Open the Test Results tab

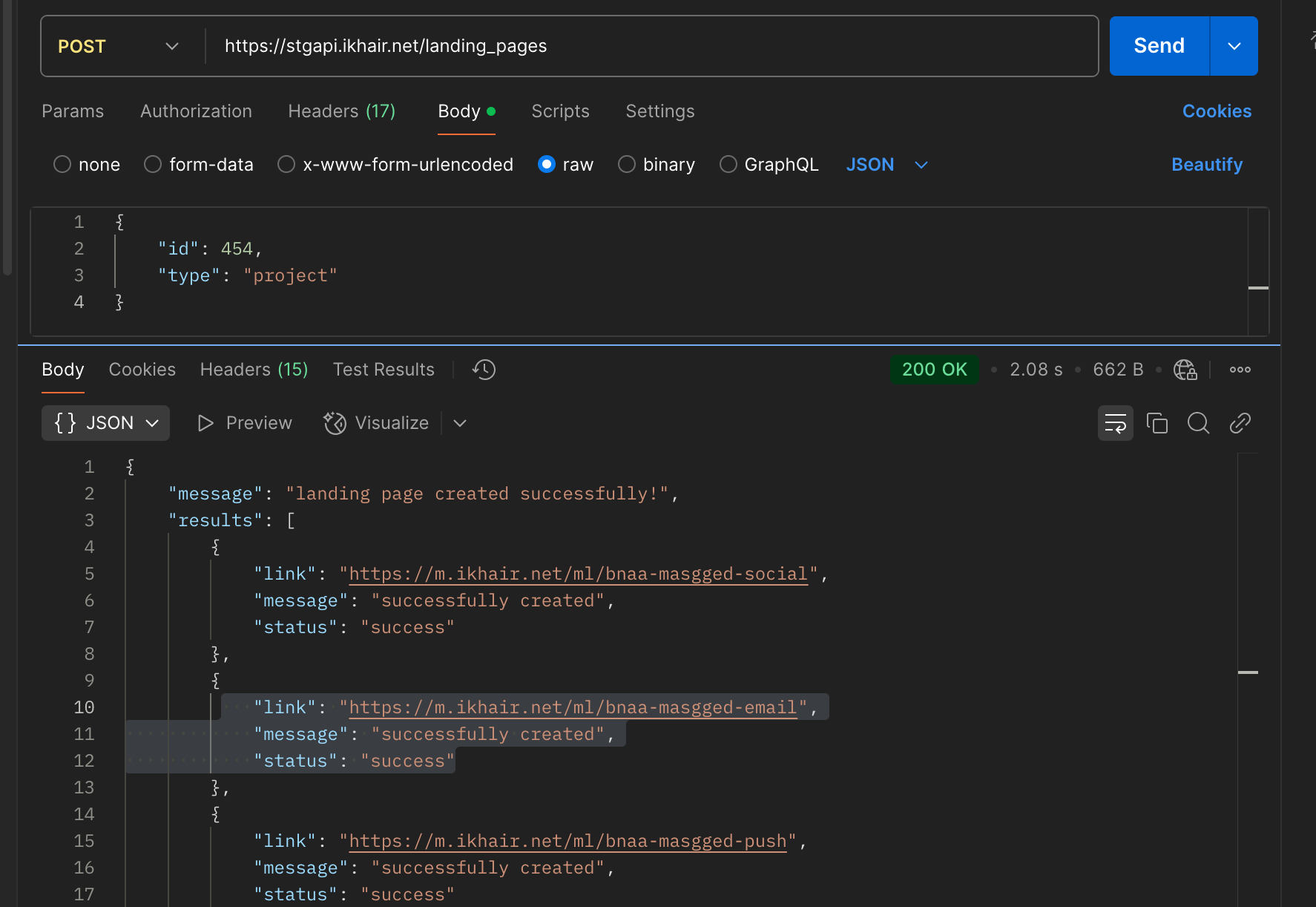pos(384,370)
